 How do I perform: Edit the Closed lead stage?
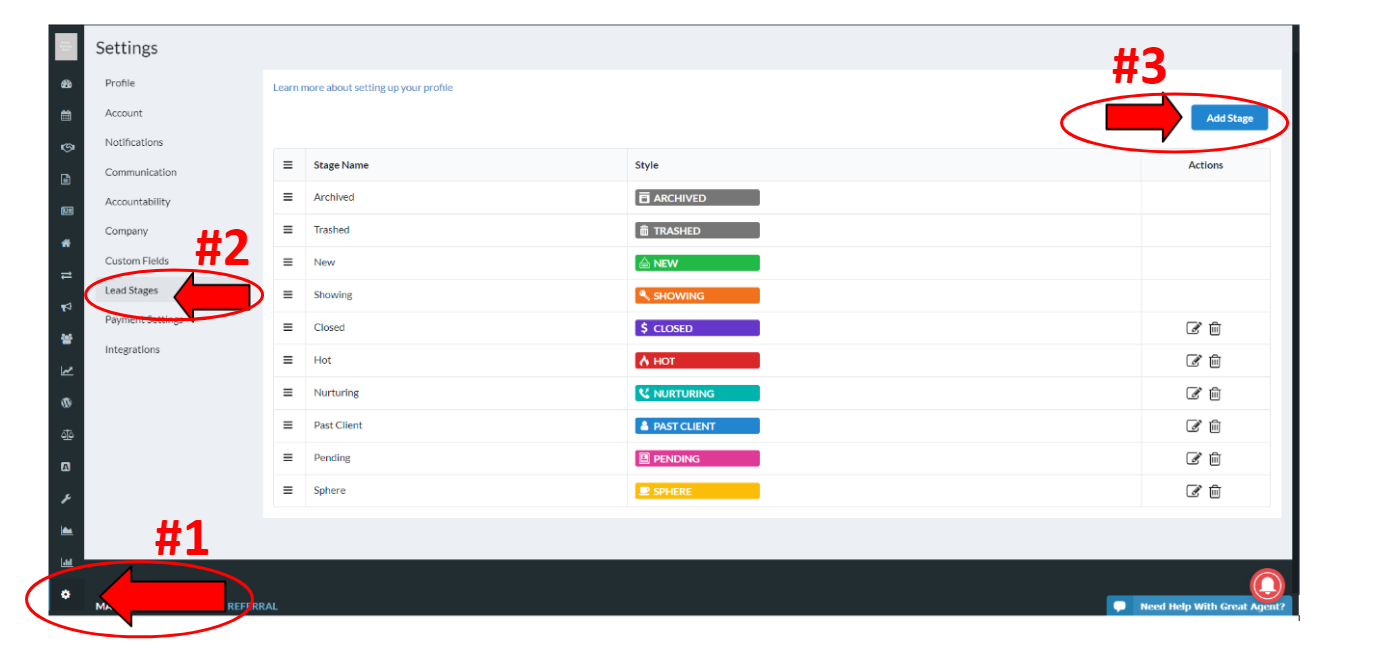point(1193,328)
